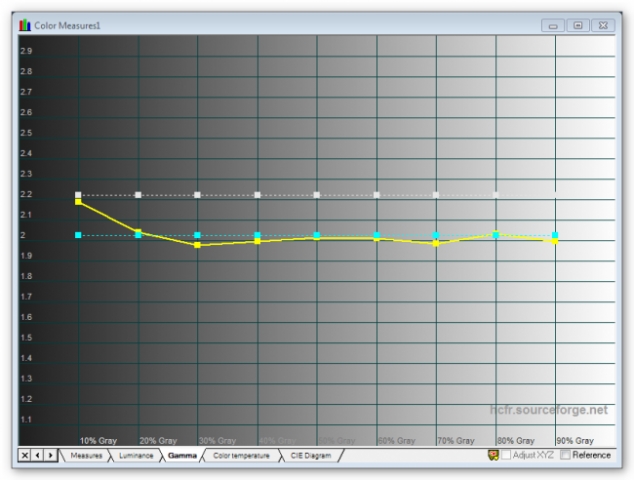
Task: Open the Luminance tab
Action: 136,456
